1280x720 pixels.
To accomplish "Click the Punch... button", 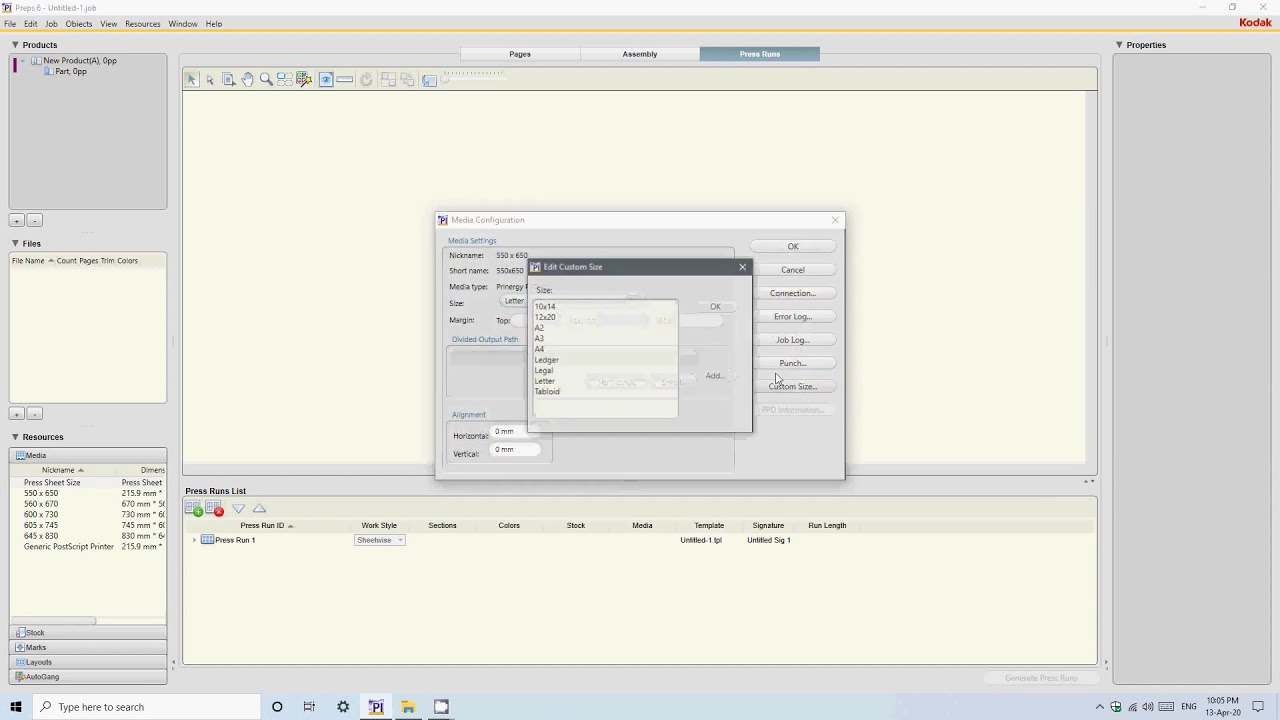I will (x=793, y=363).
